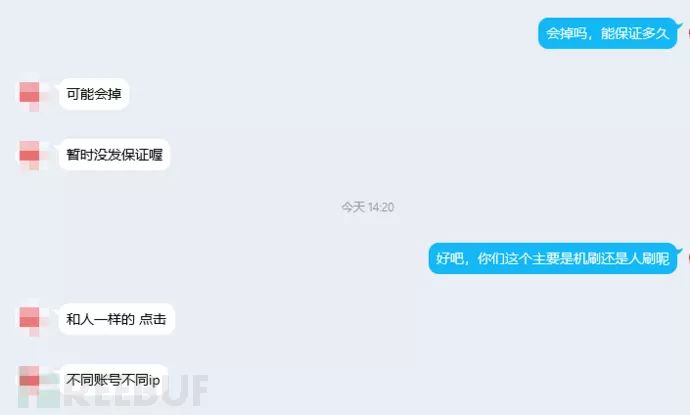Viewport: 690px width, 415px height.
Task: Select the "暂时没发保证喔" message bubble
Action: (114, 154)
